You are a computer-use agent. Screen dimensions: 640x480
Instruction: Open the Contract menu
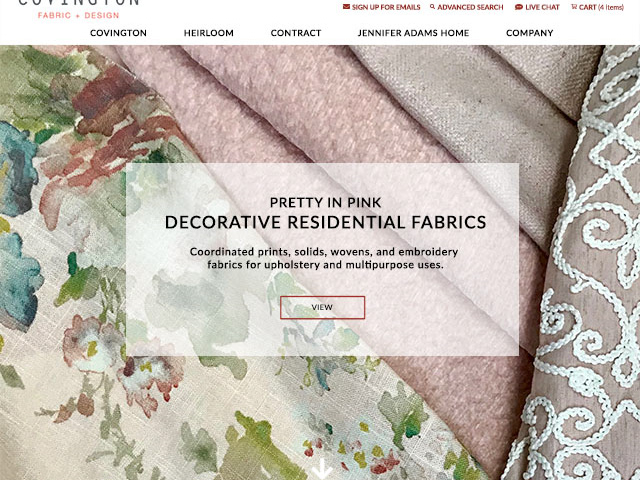pos(296,33)
